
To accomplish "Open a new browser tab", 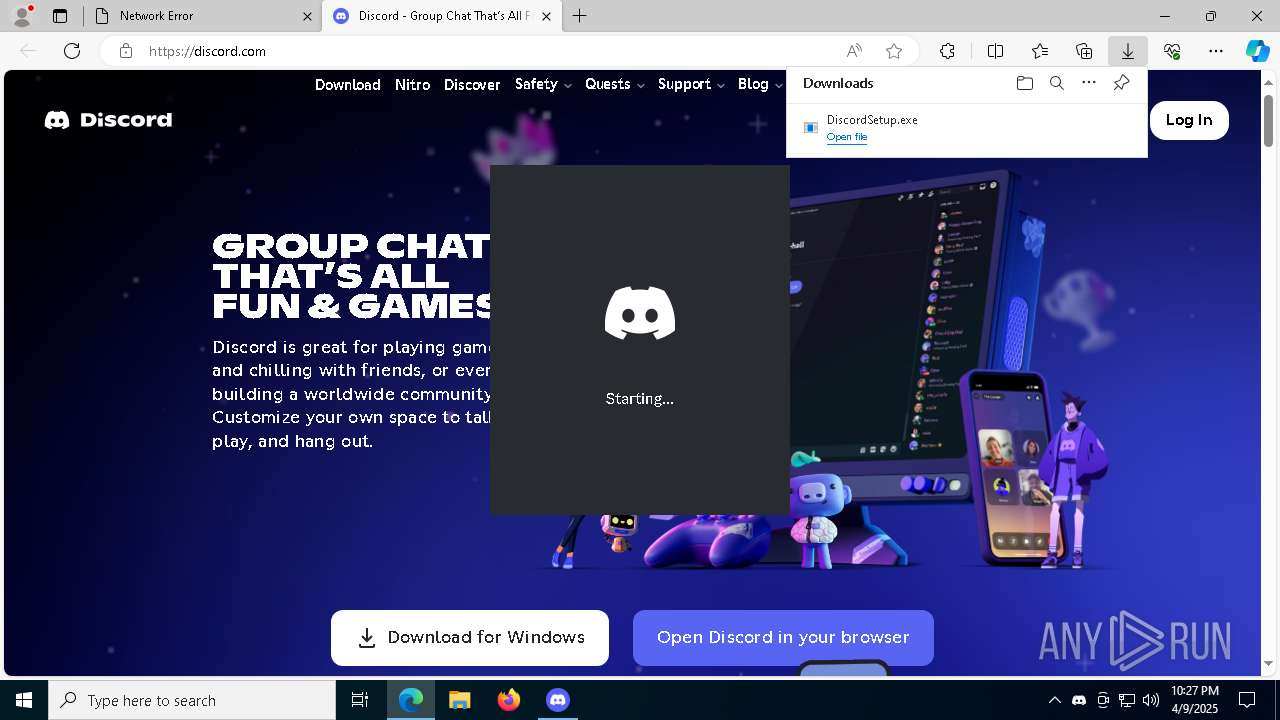I will (x=580, y=16).
